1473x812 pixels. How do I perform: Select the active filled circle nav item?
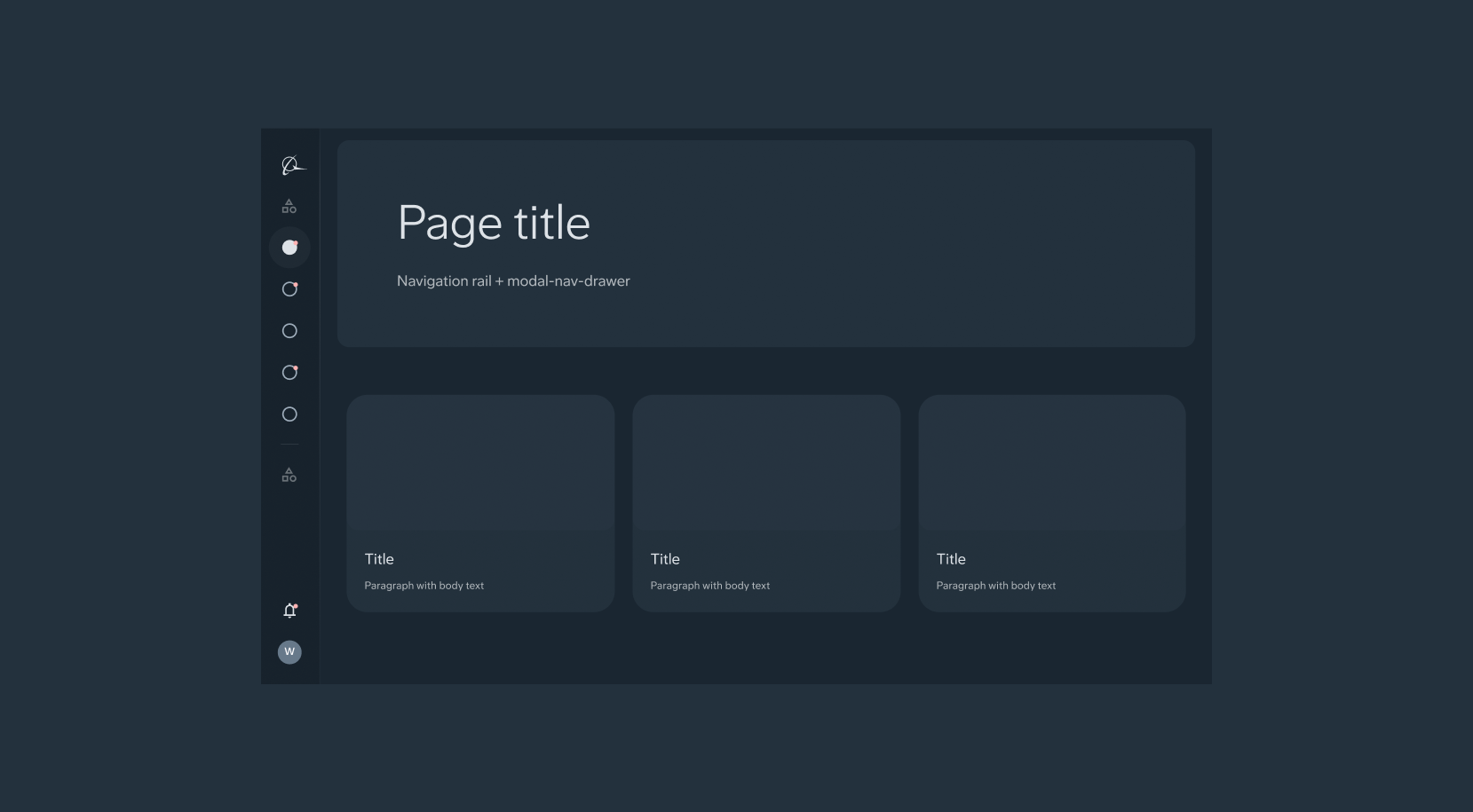point(289,248)
